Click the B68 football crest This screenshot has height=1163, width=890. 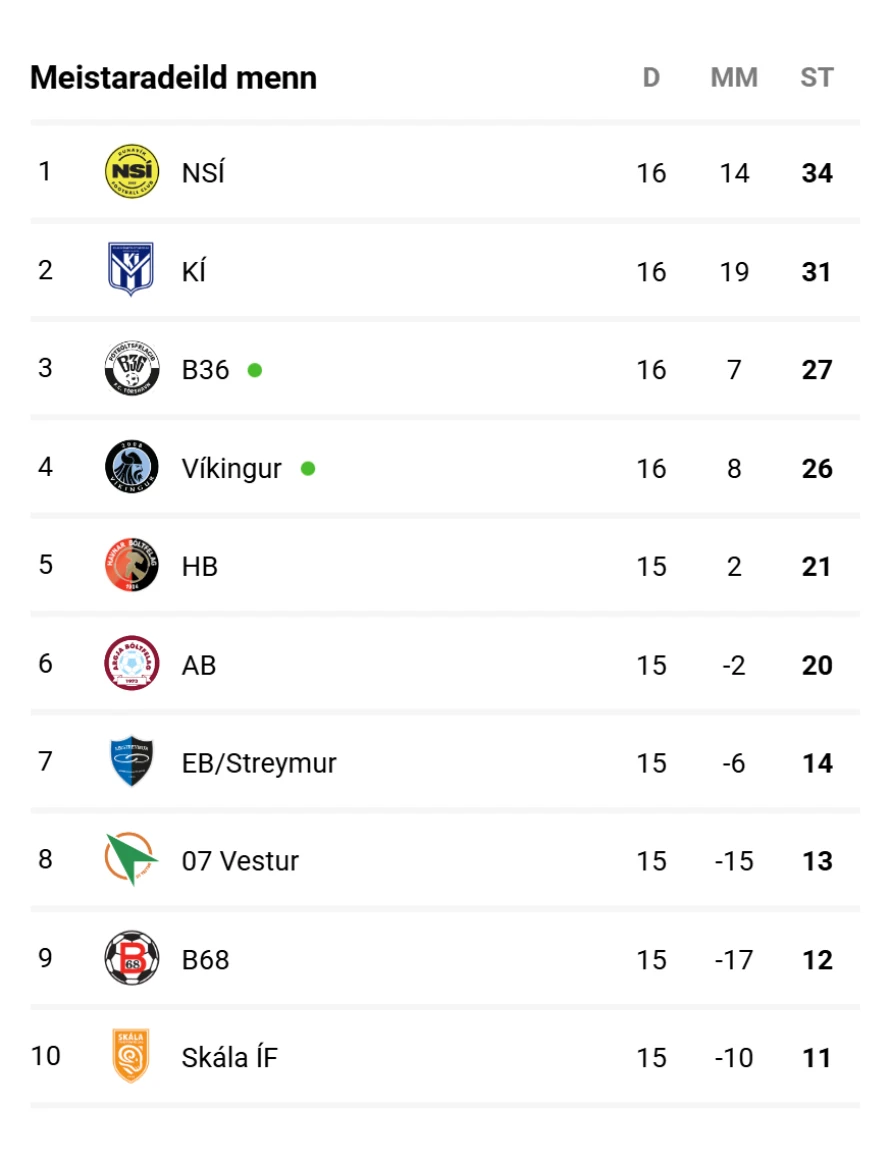tap(131, 958)
